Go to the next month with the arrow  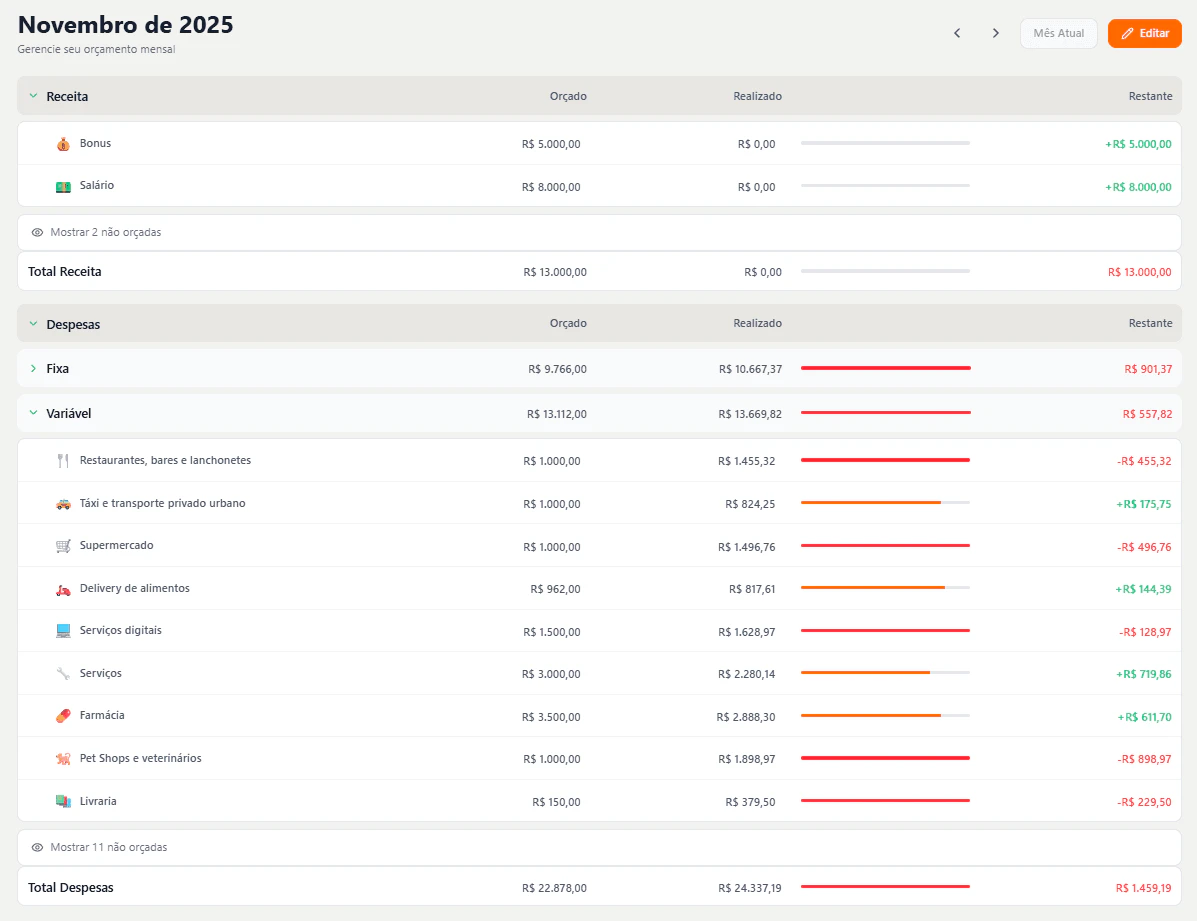pyautogui.click(x=995, y=33)
